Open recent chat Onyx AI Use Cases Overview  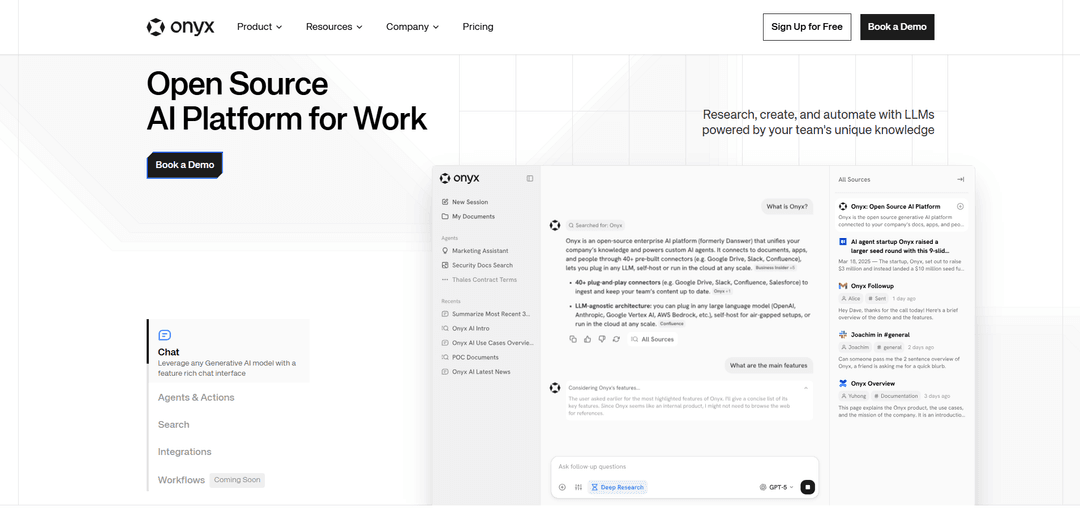[489, 343]
